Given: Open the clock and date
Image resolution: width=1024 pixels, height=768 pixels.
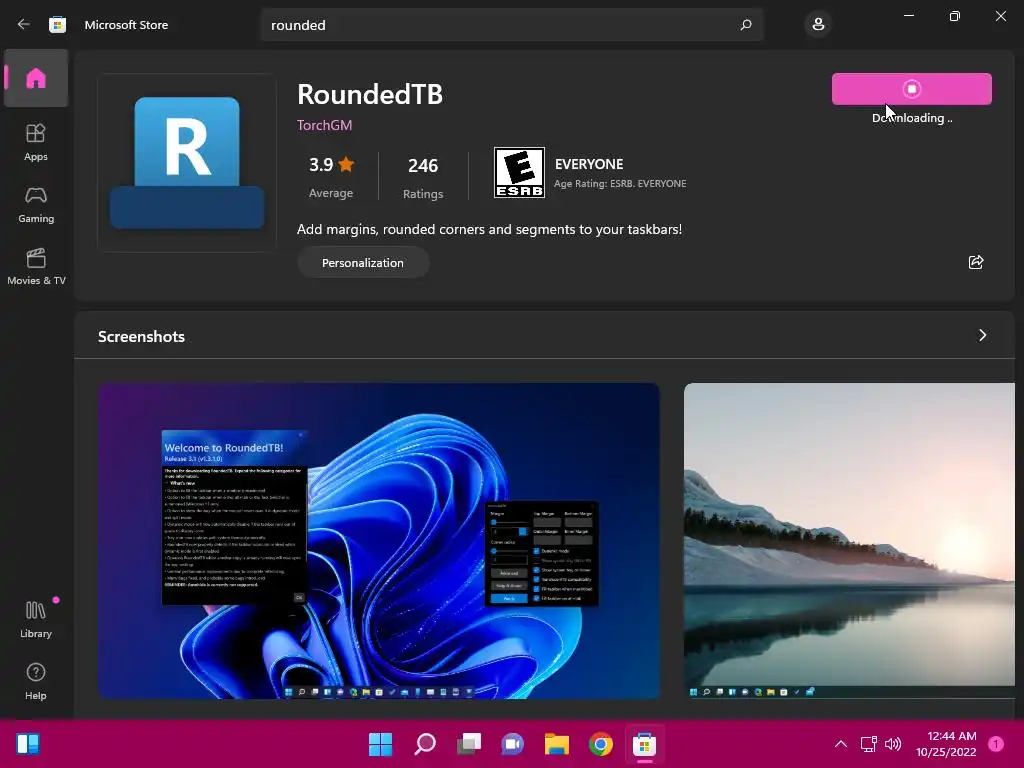Looking at the screenshot, I should pos(946,743).
